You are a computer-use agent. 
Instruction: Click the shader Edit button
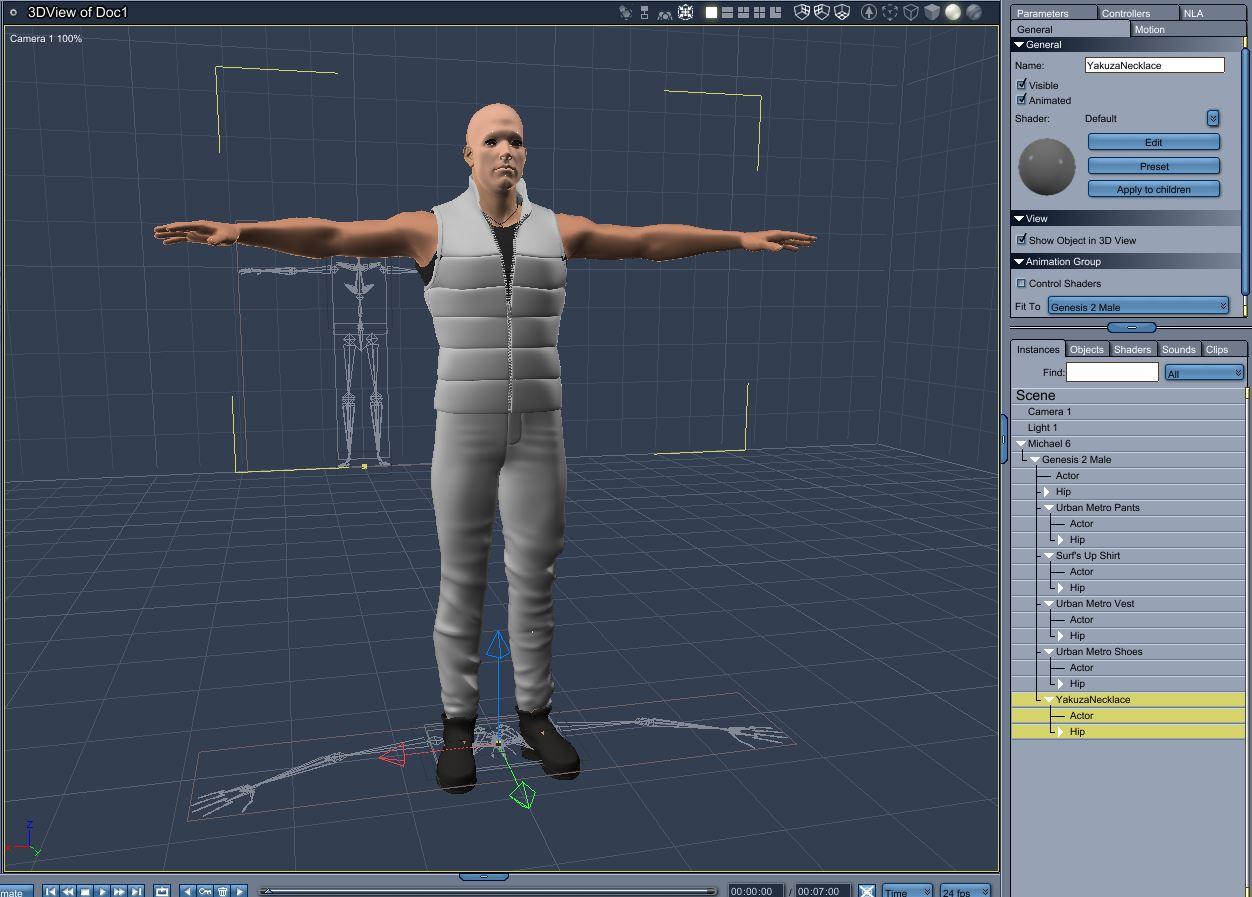[x=1153, y=142]
